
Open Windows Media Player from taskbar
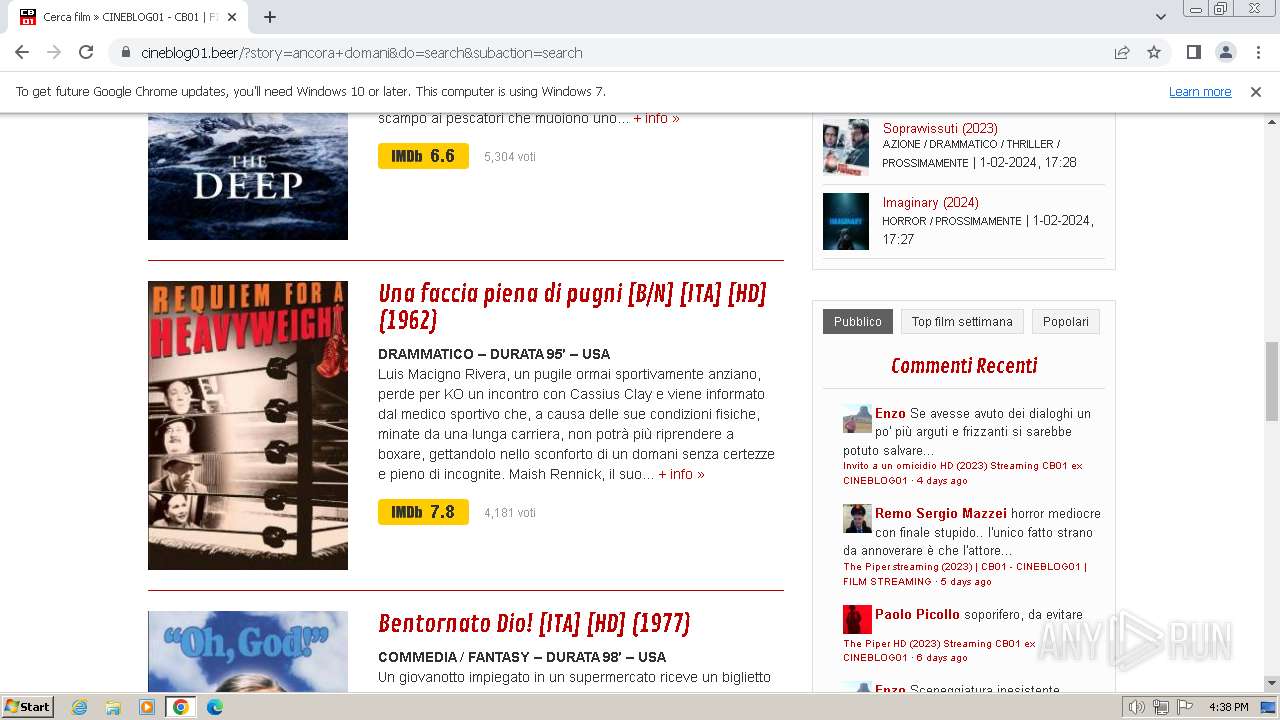147,707
